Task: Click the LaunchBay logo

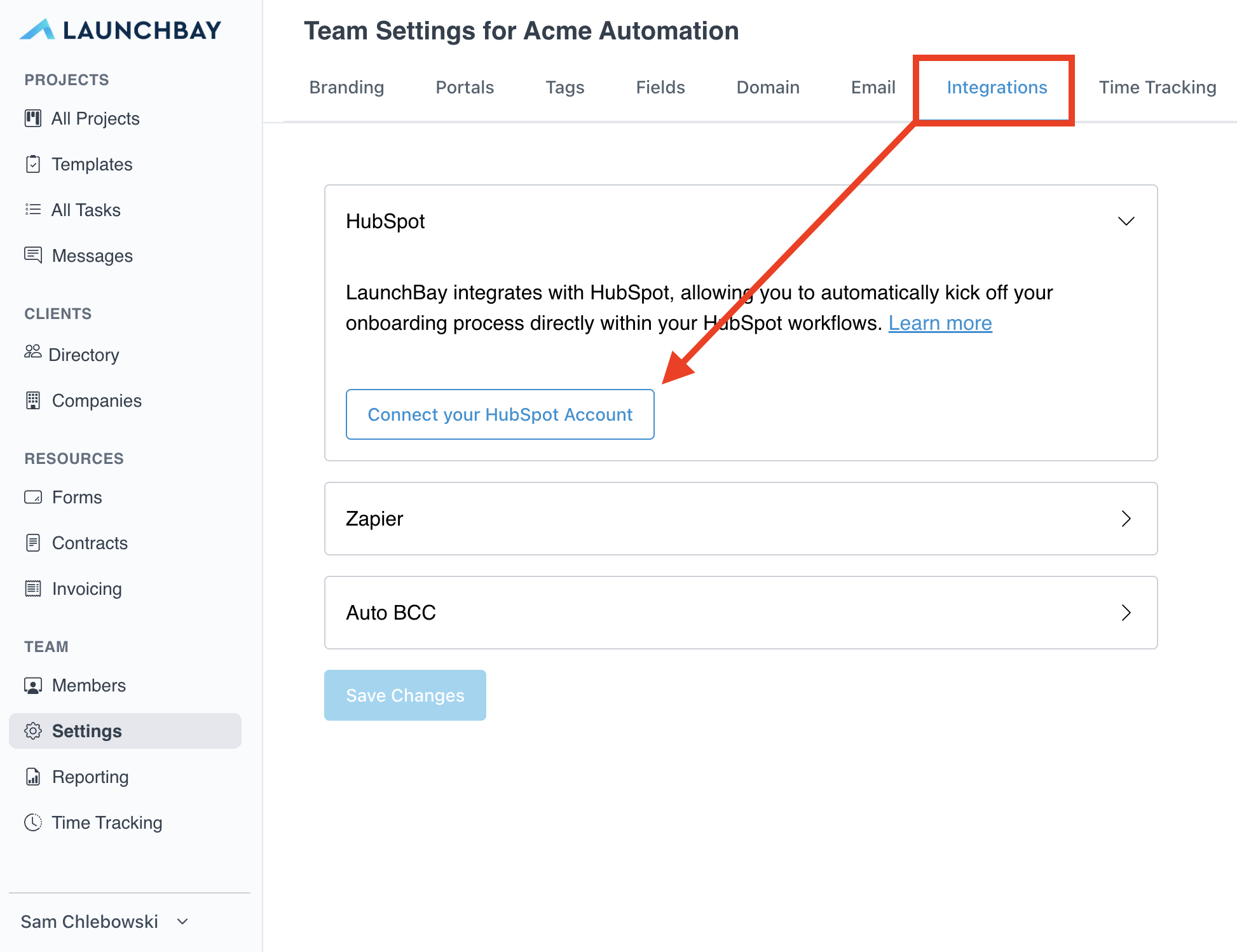Action: (121, 30)
